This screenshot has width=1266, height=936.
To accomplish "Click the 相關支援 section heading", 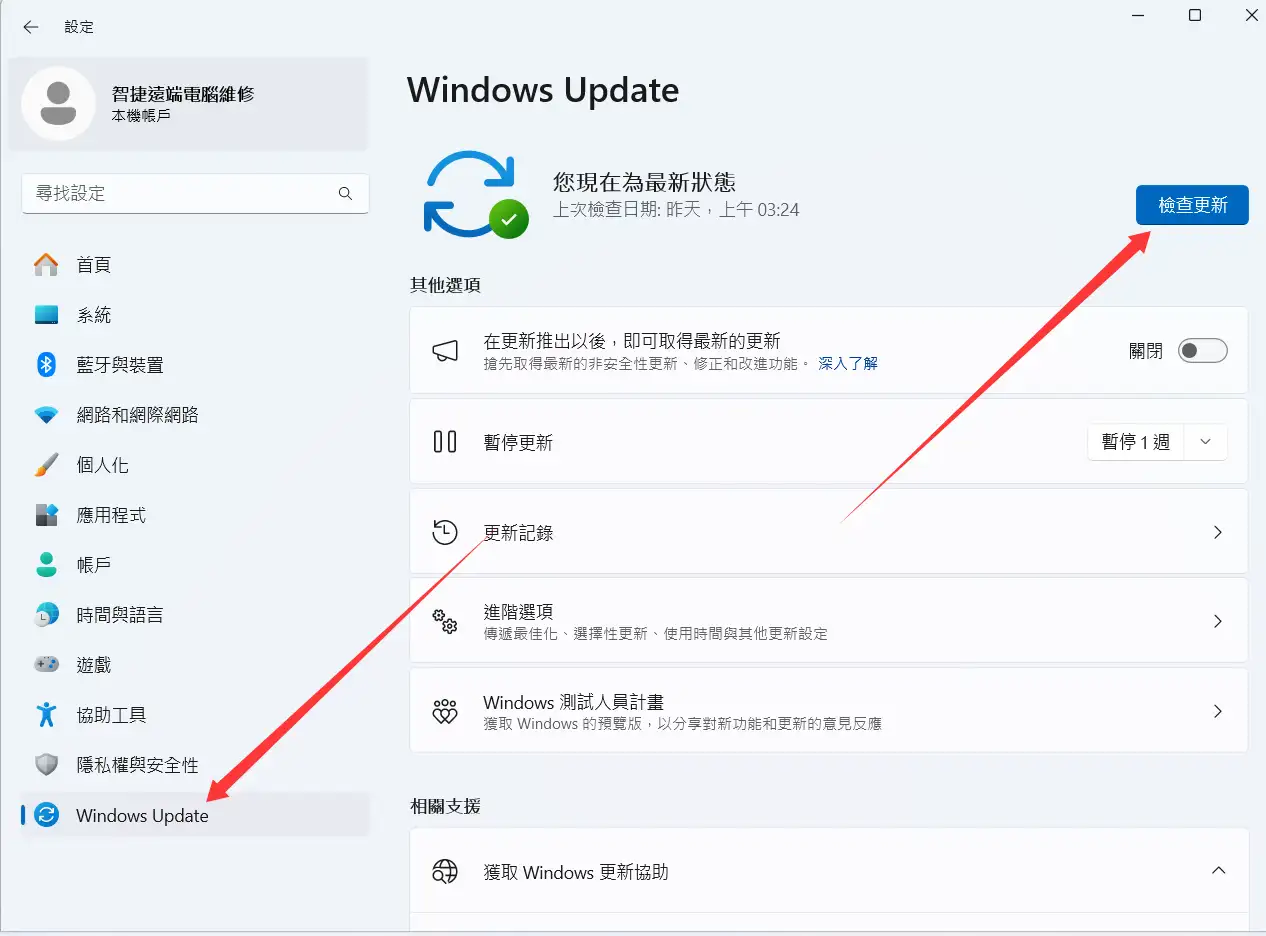I will [445, 805].
